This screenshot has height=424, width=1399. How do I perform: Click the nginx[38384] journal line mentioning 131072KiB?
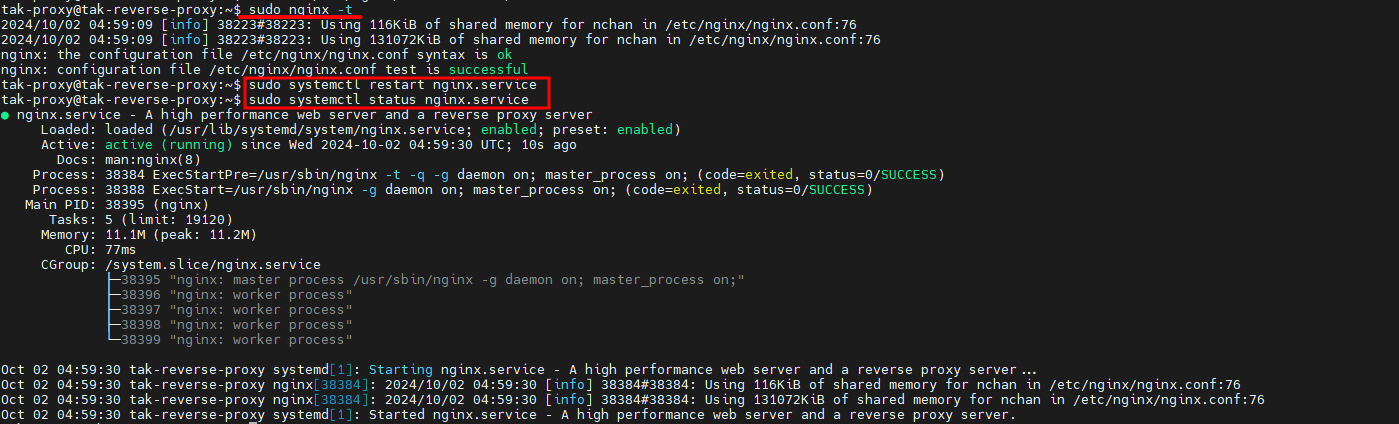pyautogui.click(x=632, y=400)
